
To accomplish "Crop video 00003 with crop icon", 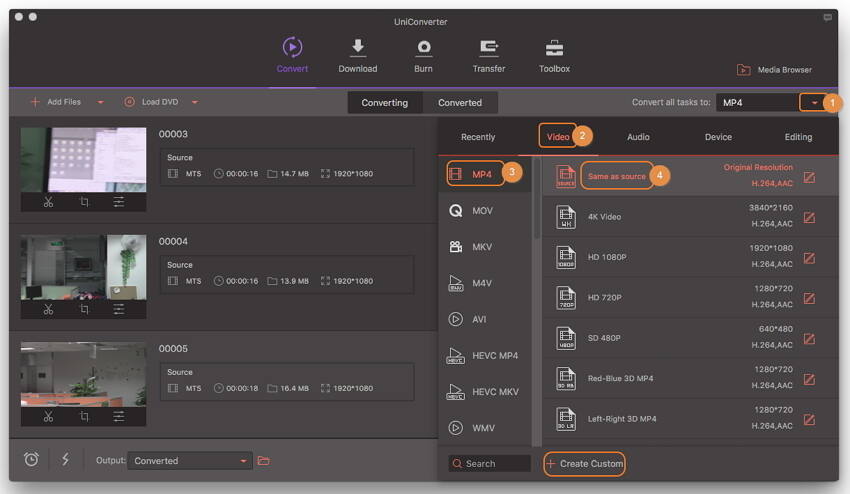I will 84,202.
